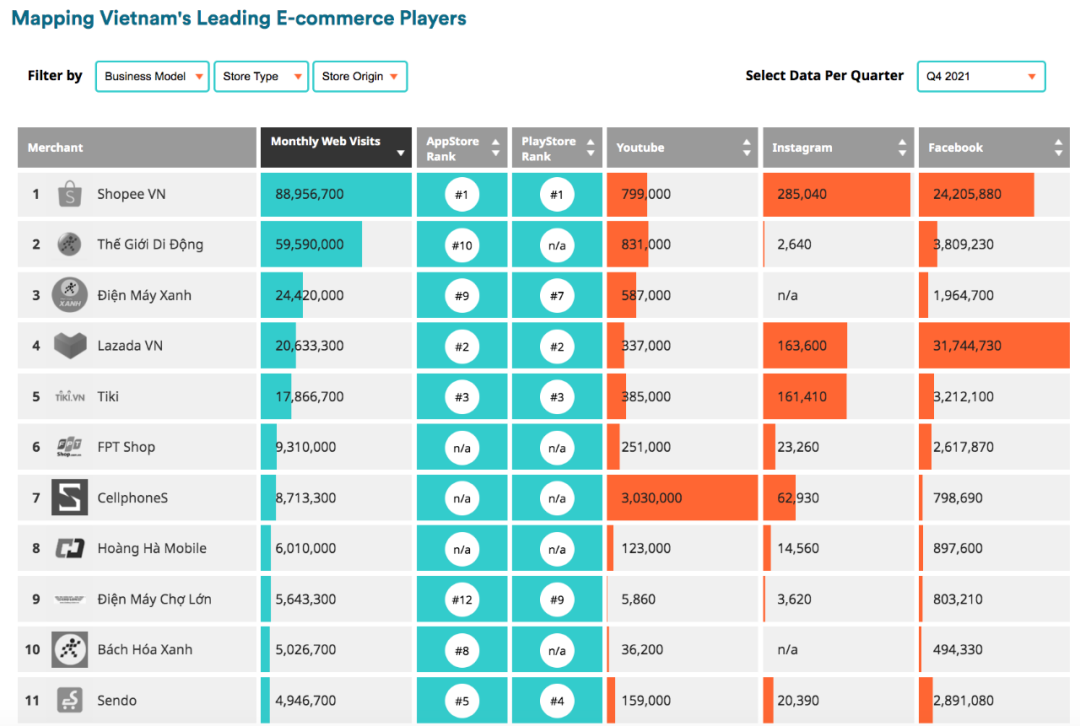Change the Q4 2021 quarter selector

[x=980, y=76]
